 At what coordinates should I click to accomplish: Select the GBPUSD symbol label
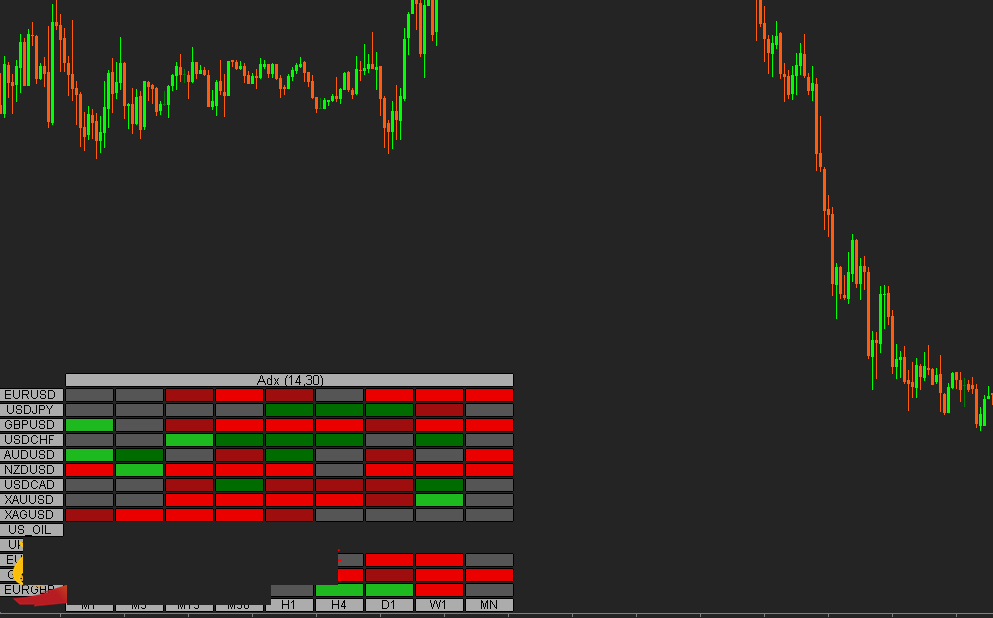point(32,425)
